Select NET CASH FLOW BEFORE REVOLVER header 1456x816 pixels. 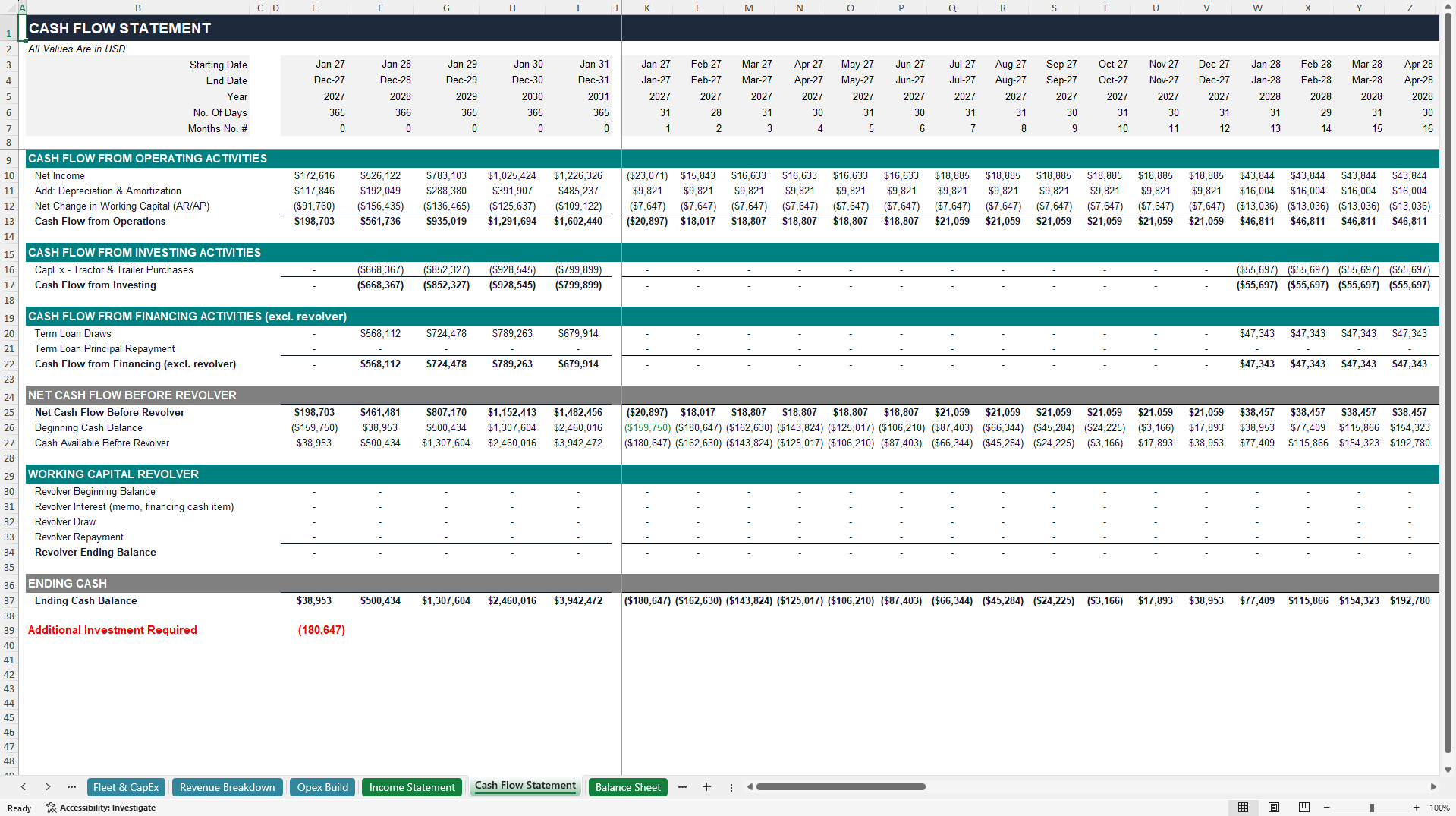132,395
